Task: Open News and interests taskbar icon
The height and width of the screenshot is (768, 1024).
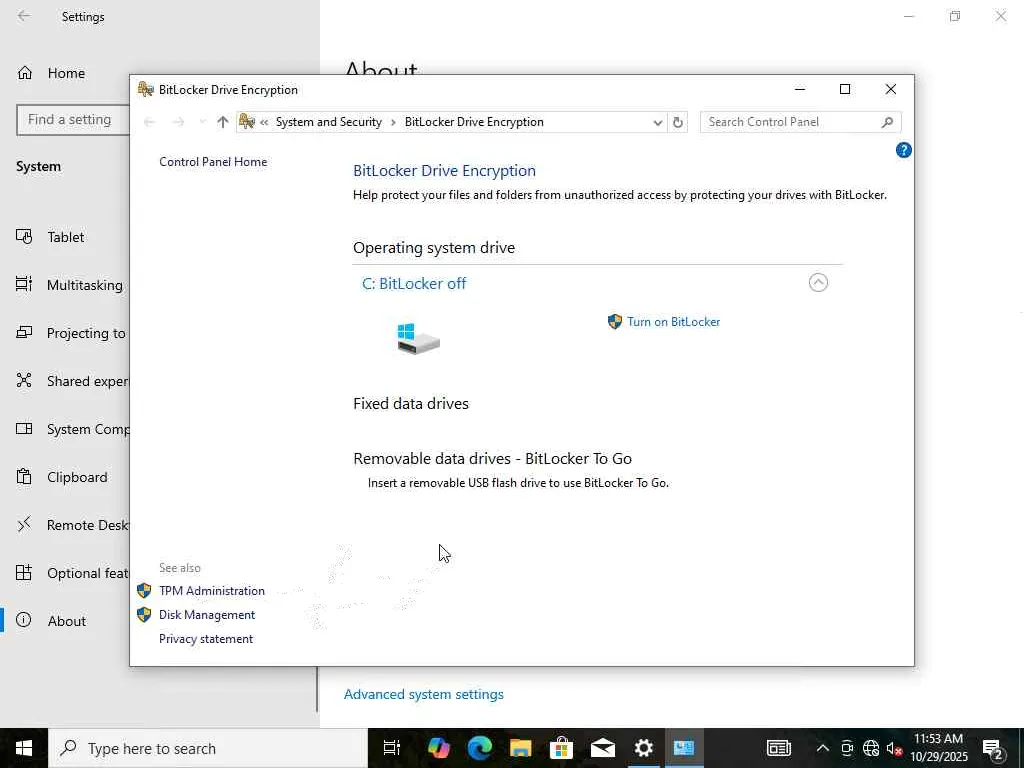Action: tap(778, 748)
